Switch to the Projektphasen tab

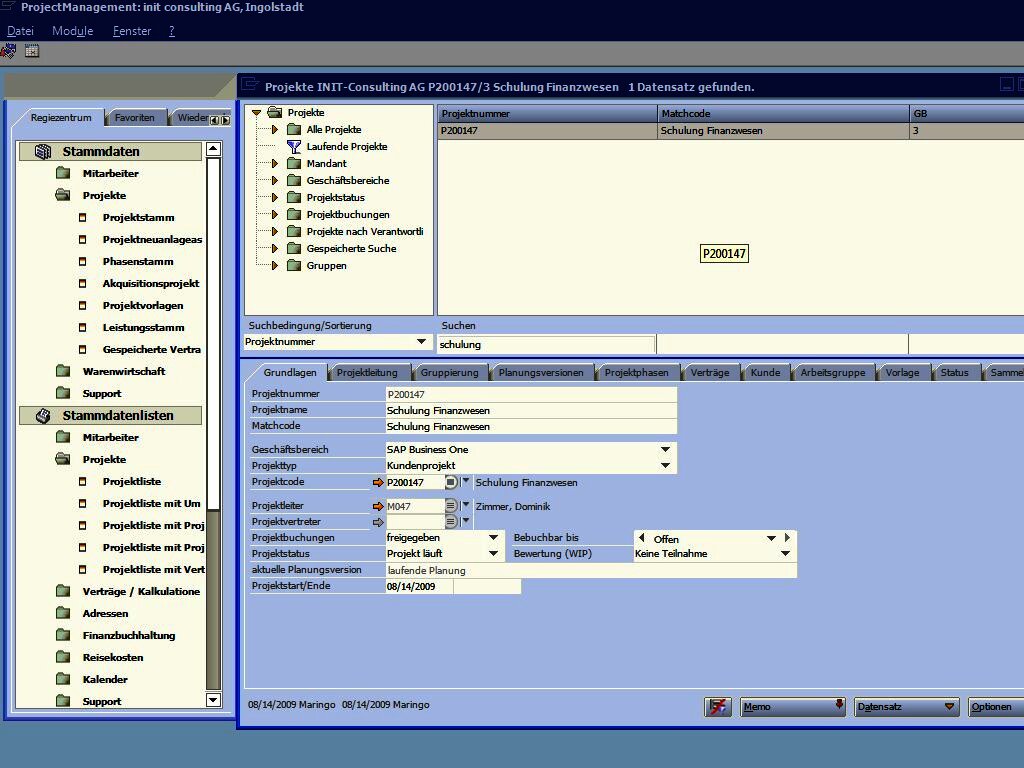[x=636, y=373]
